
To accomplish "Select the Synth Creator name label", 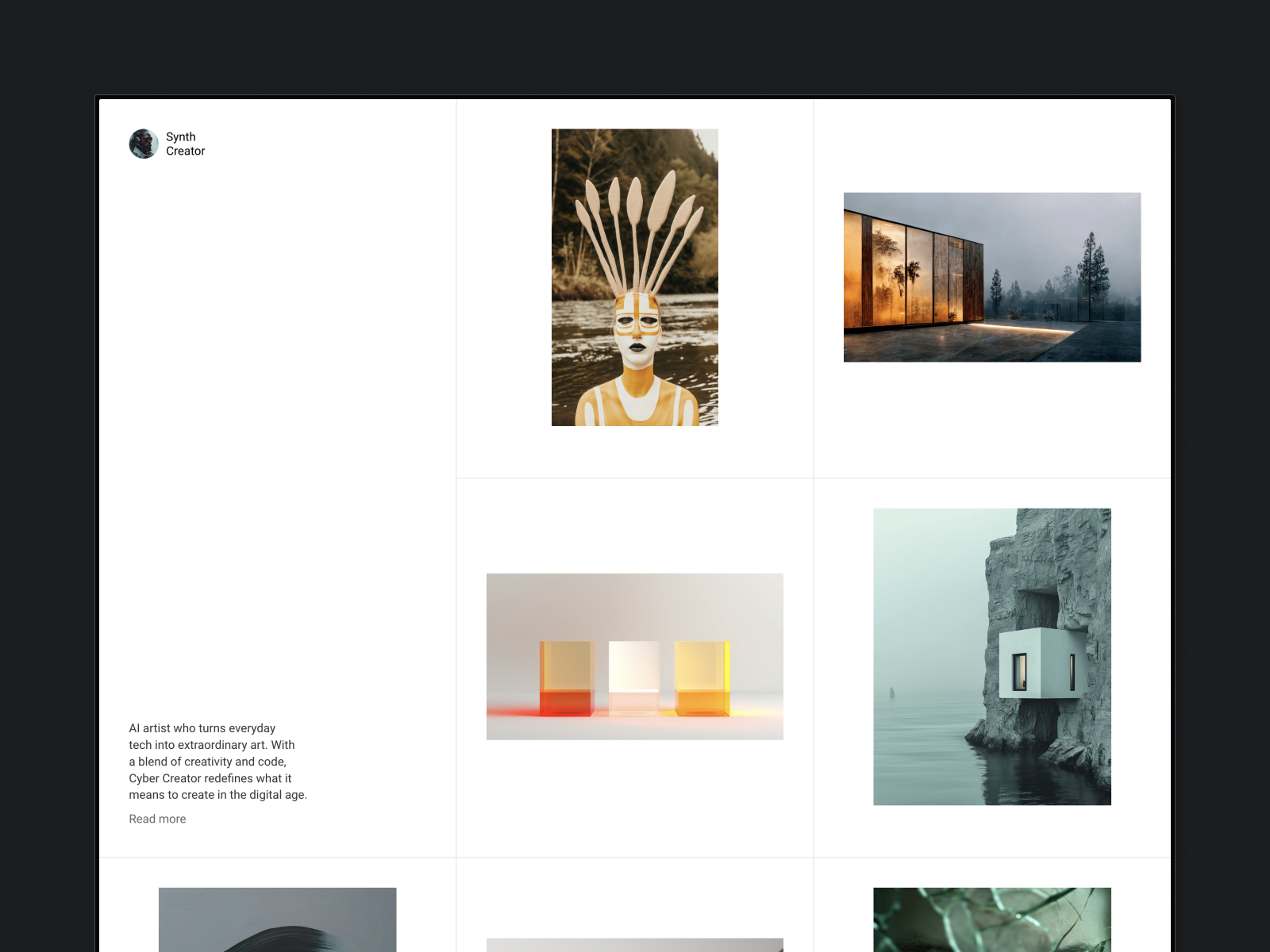I will coord(184,144).
